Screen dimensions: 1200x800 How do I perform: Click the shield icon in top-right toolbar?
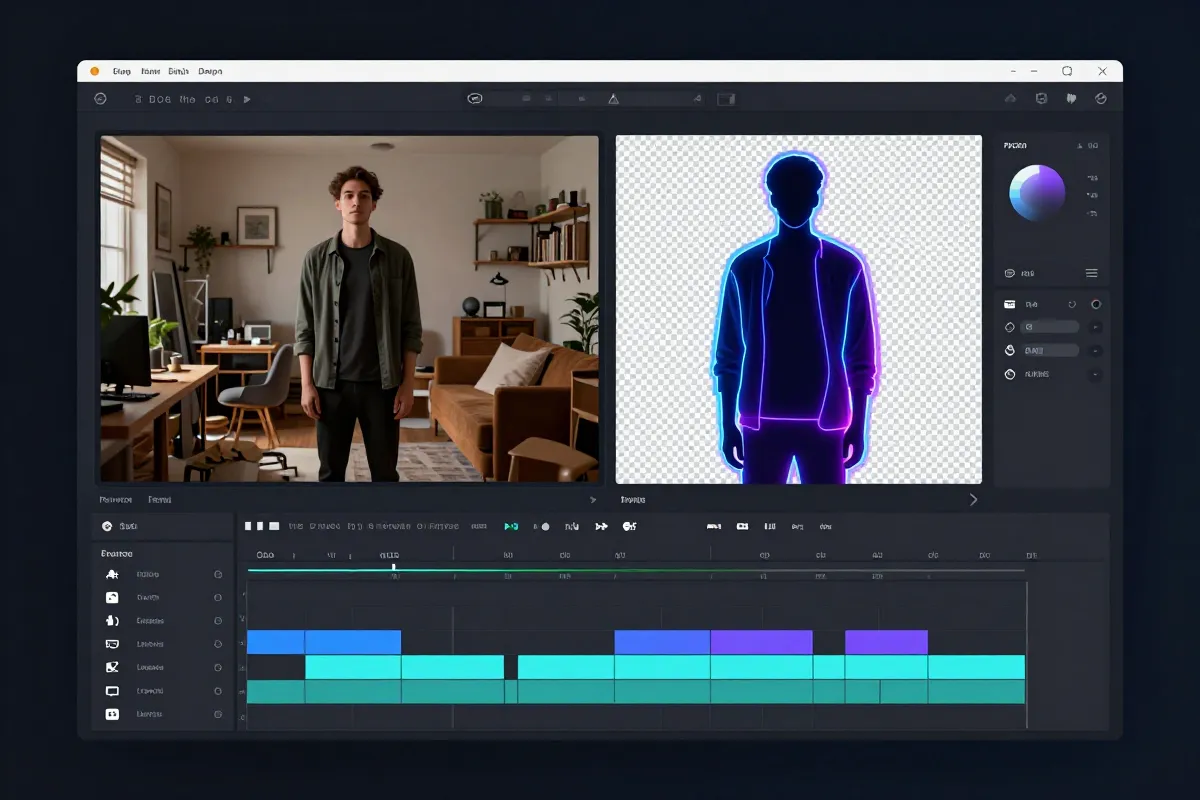[x=1041, y=99]
